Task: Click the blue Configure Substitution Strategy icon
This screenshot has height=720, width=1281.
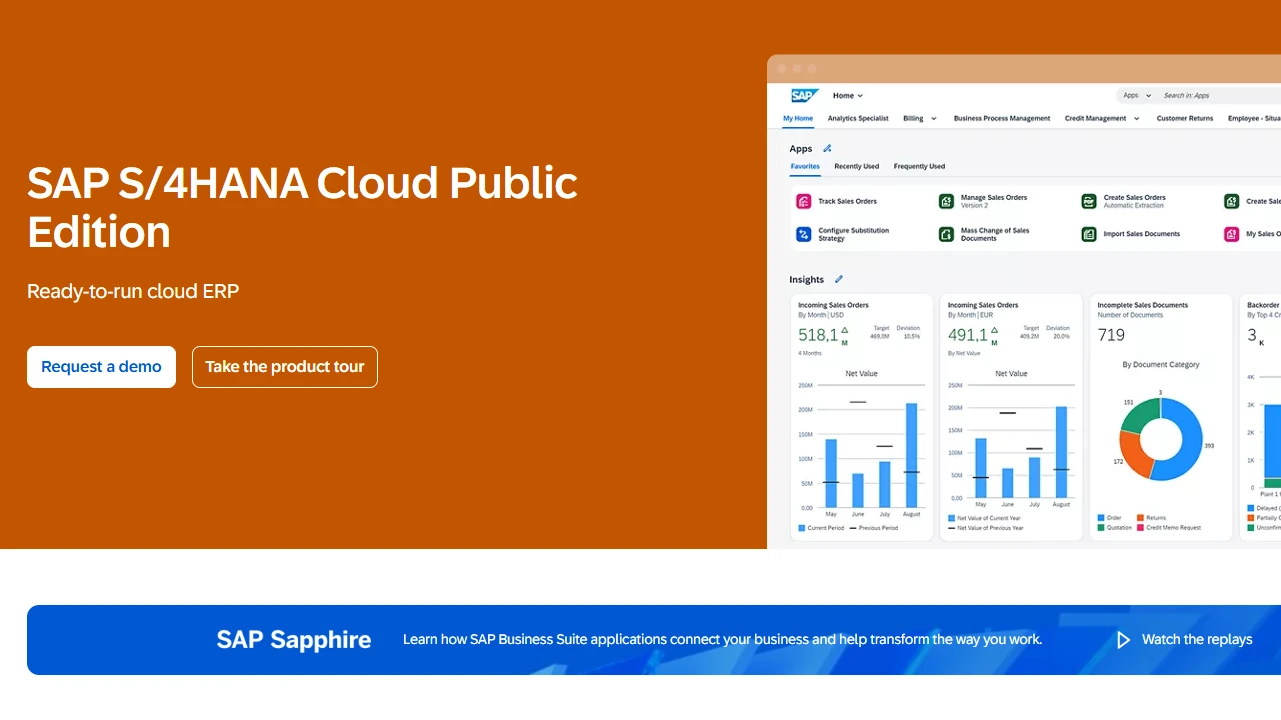Action: click(x=804, y=235)
